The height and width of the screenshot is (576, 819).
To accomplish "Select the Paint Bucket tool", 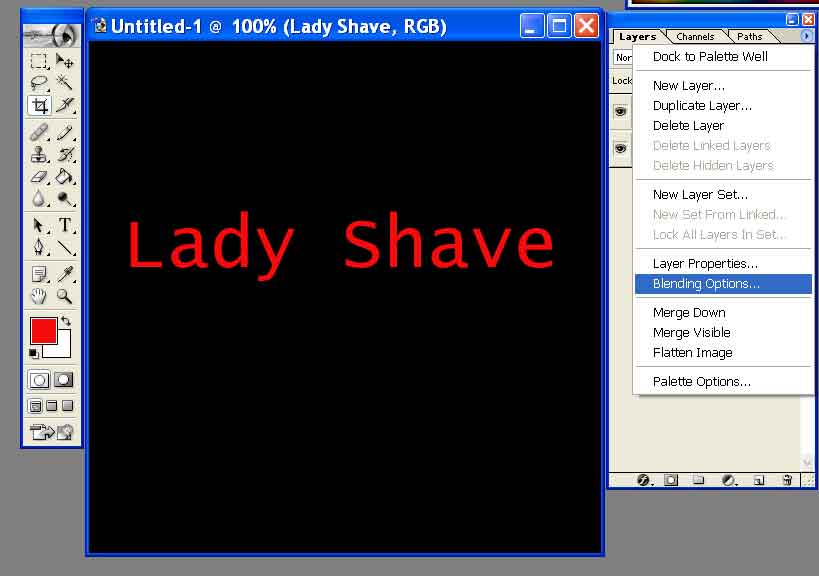I will click(65, 177).
